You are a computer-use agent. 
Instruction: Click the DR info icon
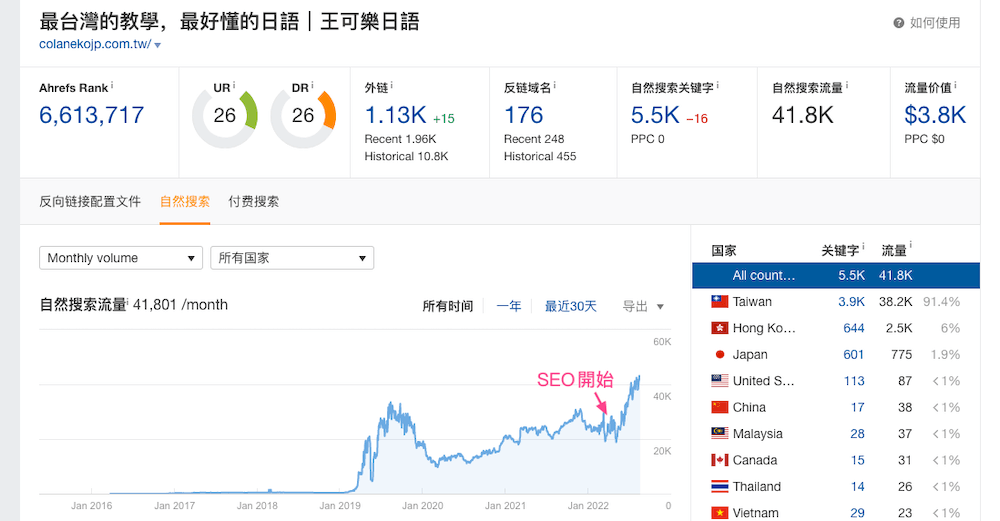[312, 84]
